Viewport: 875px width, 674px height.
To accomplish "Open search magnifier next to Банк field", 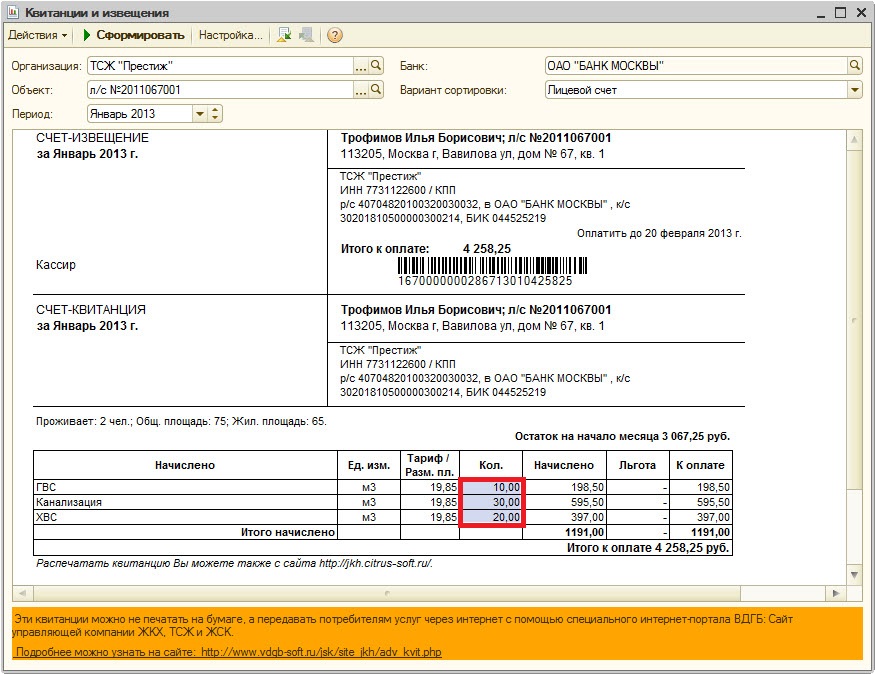I will (855, 66).
